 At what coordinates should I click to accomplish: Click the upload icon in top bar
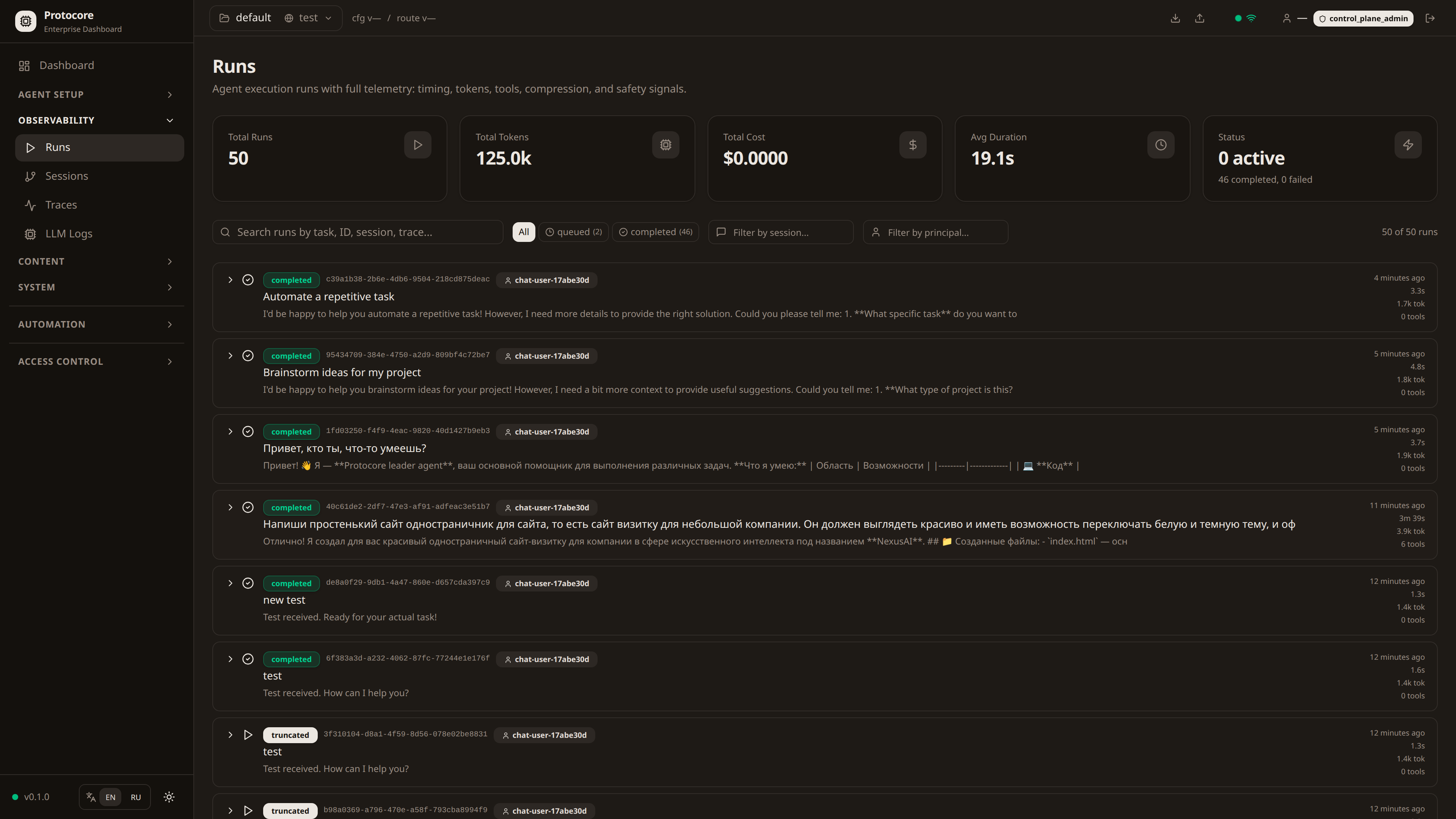[x=1199, y=18]
